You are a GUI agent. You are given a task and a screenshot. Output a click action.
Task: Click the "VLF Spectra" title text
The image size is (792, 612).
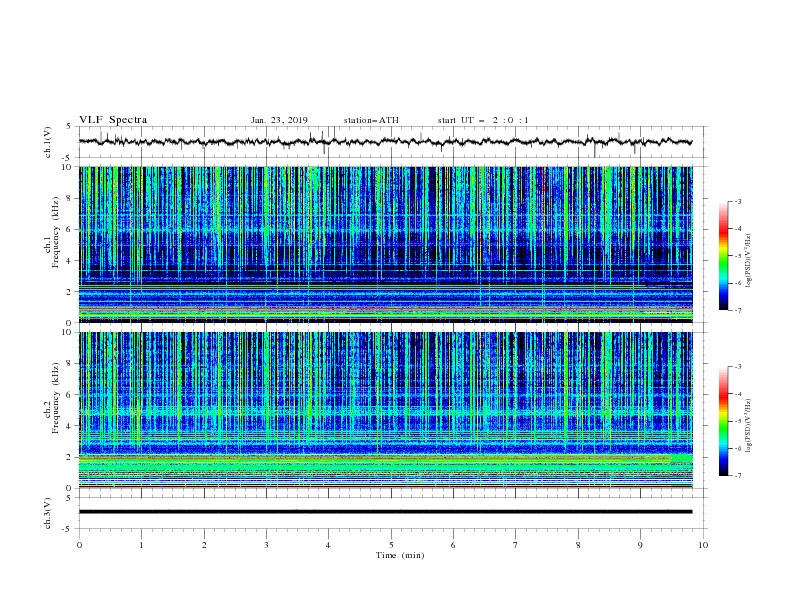pyautogui.click(x=113, y=120)
